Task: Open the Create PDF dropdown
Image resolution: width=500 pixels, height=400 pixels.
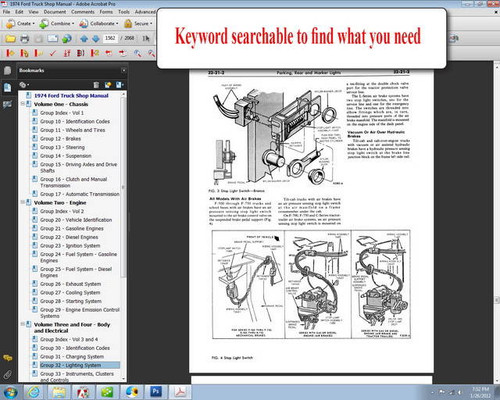Action: [20, 24]
